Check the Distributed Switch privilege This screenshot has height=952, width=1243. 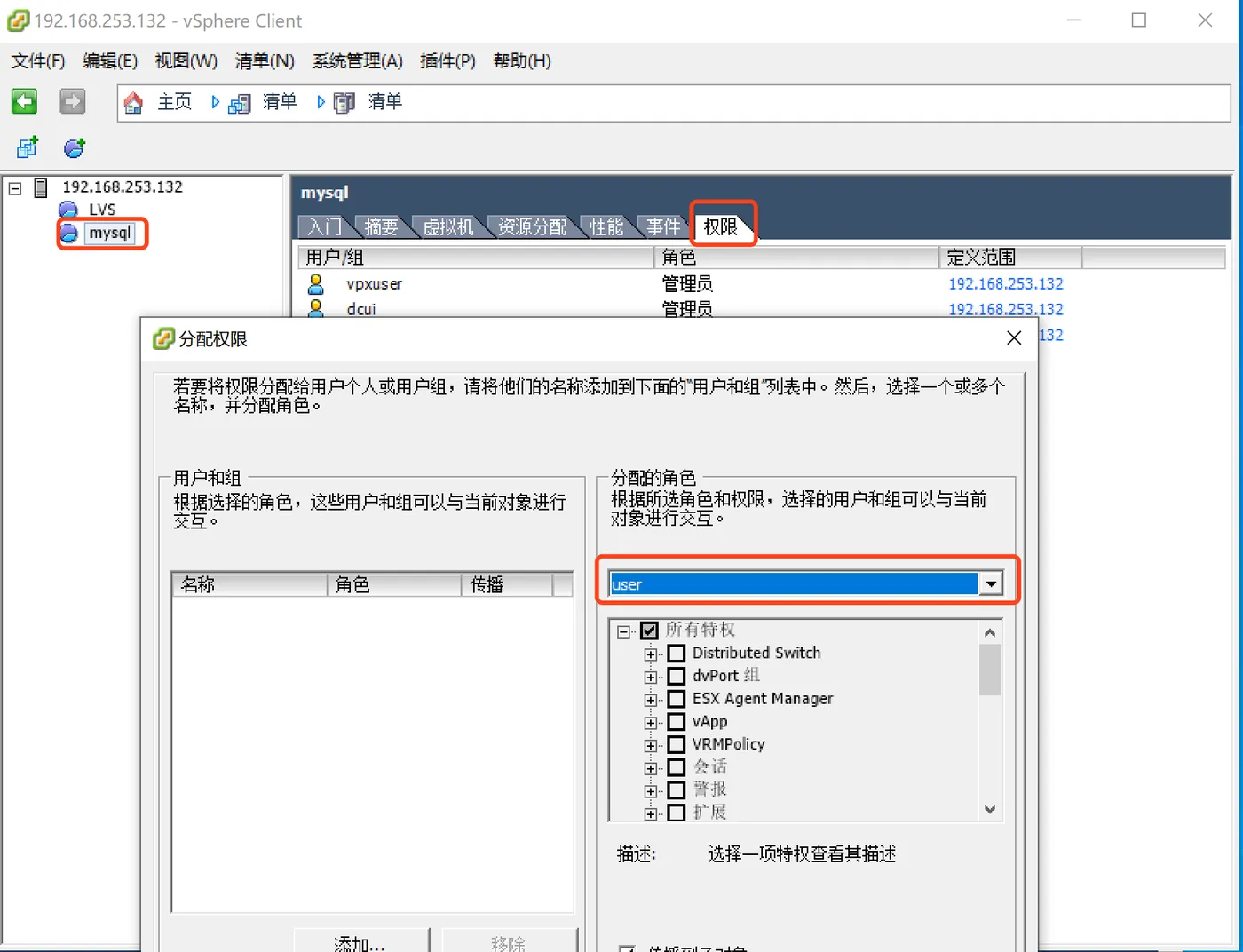[x=677, y=654]
